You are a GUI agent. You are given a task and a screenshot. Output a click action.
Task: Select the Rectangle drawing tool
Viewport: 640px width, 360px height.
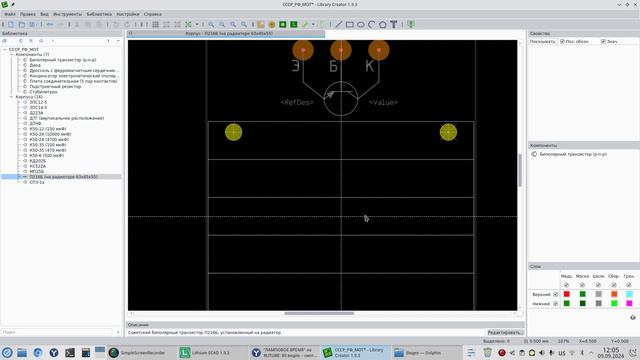point(349,24)
